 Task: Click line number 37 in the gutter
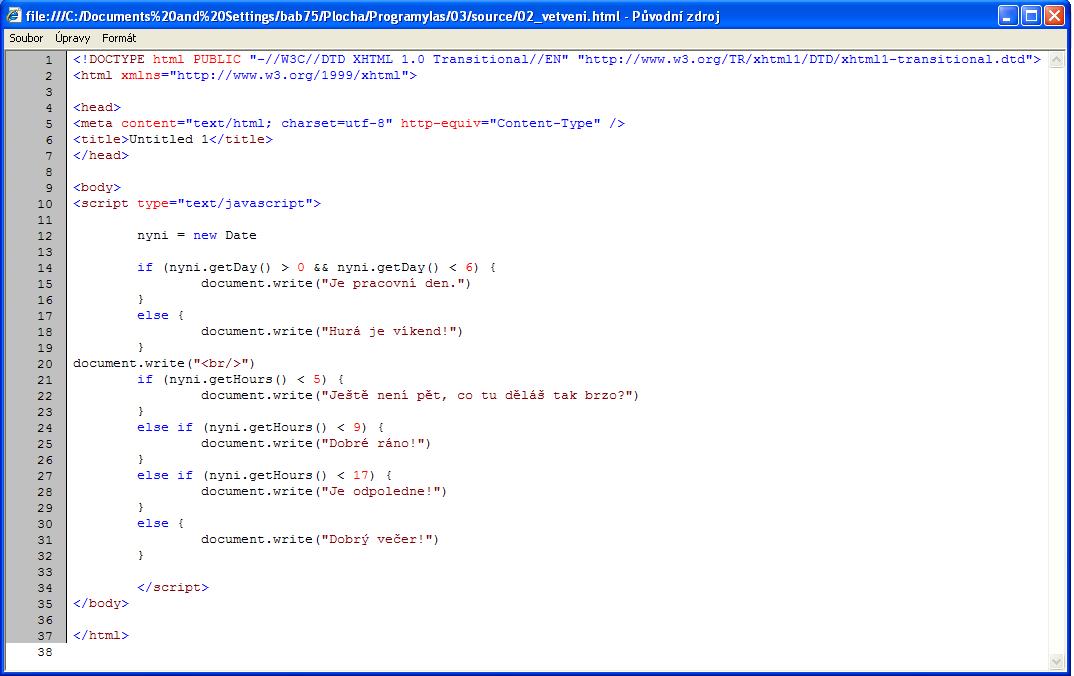[x=44, y=635]
